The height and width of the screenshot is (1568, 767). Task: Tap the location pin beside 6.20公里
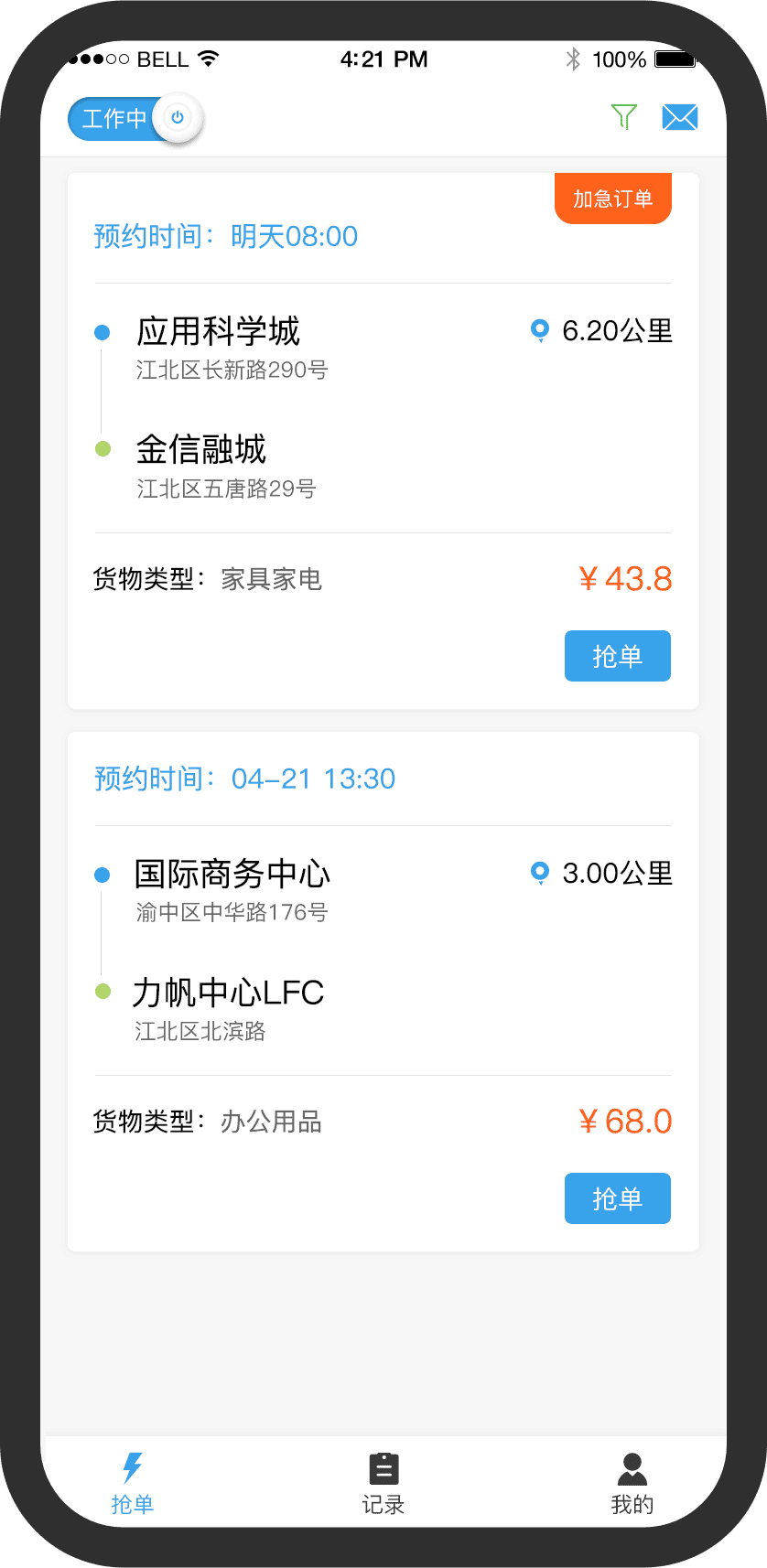point(540,330)
